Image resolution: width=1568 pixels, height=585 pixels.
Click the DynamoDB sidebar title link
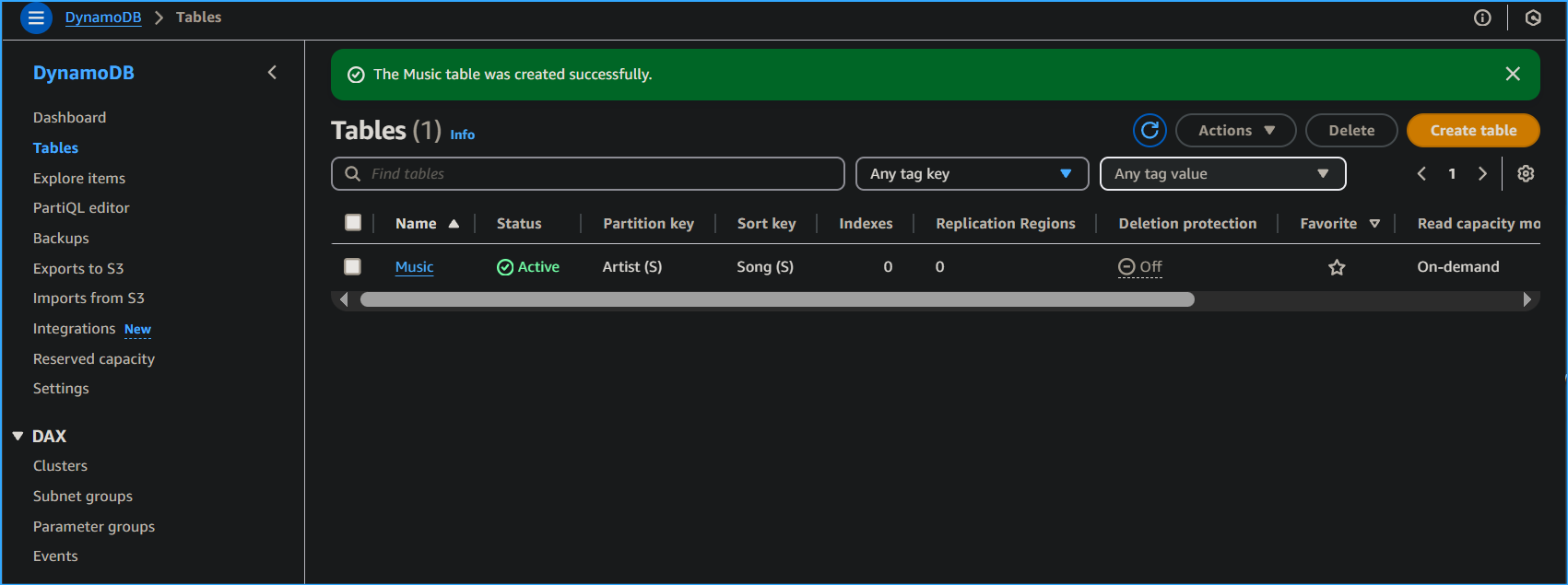[84, 73]
